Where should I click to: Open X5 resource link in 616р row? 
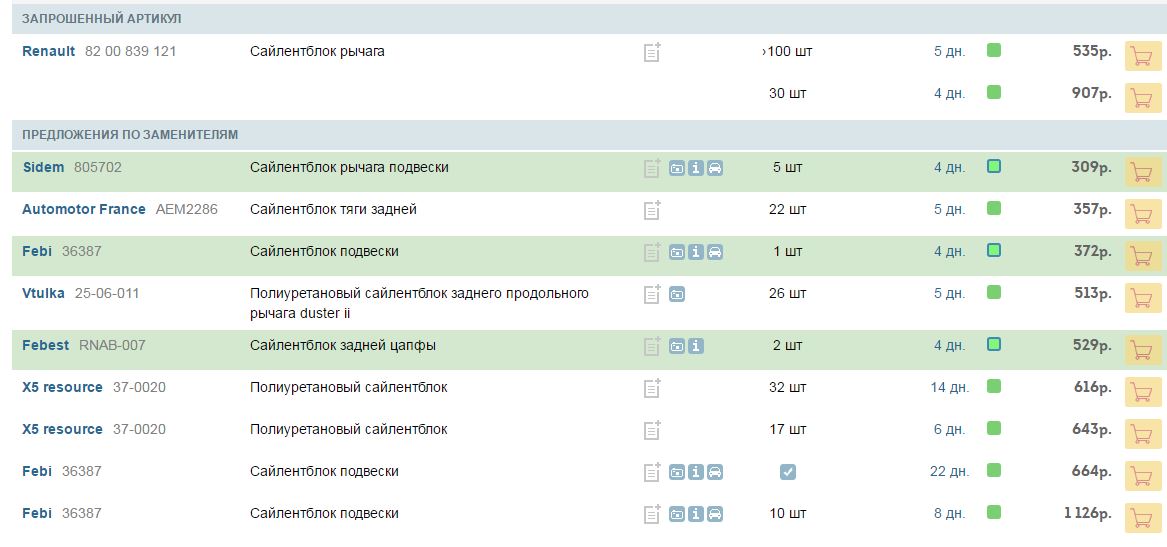63,388
